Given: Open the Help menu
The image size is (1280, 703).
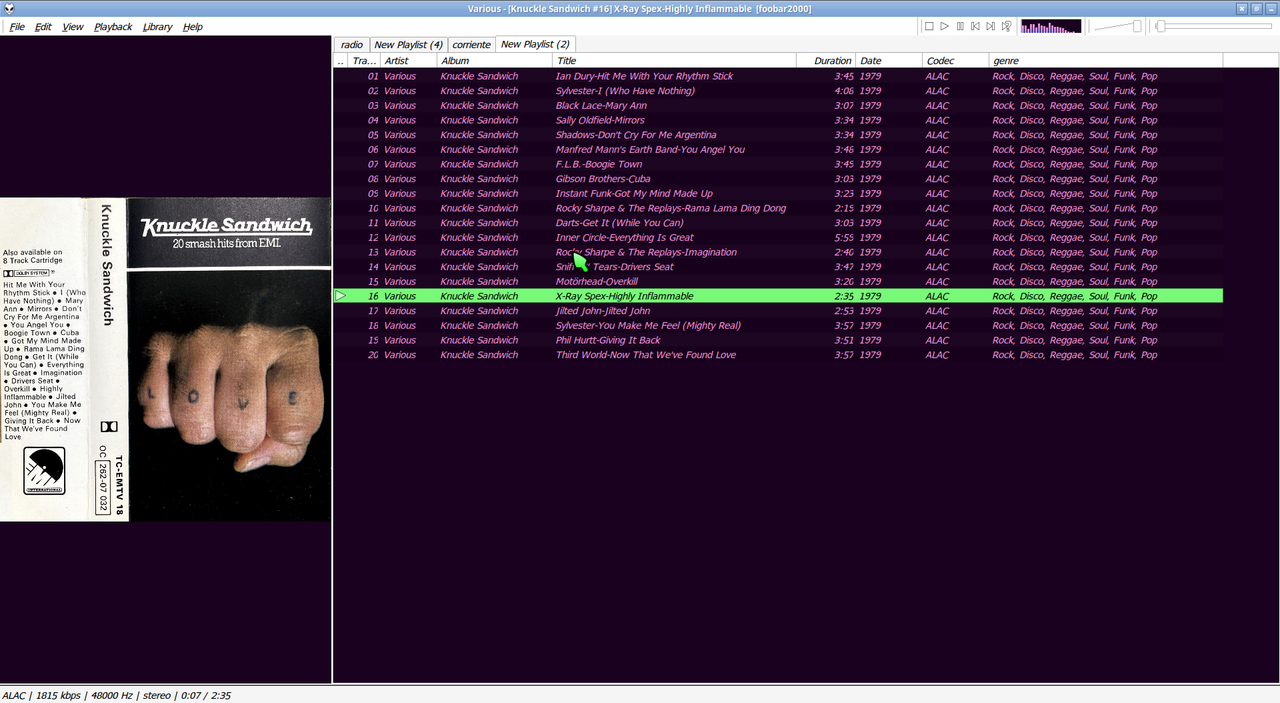Looking at the screenshot, I should click(192, 27).
